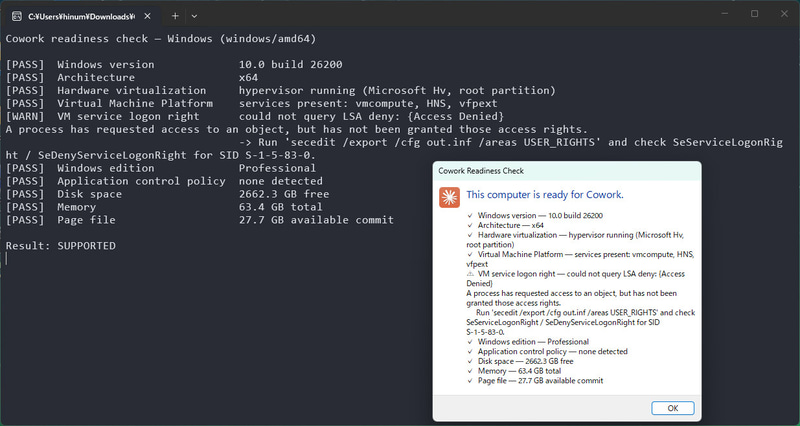Image resolution: width=800 pixels, height=426 pixels.
Task: Click terminal line '[PASS] Architecture'
Action: tap(132, 78)
